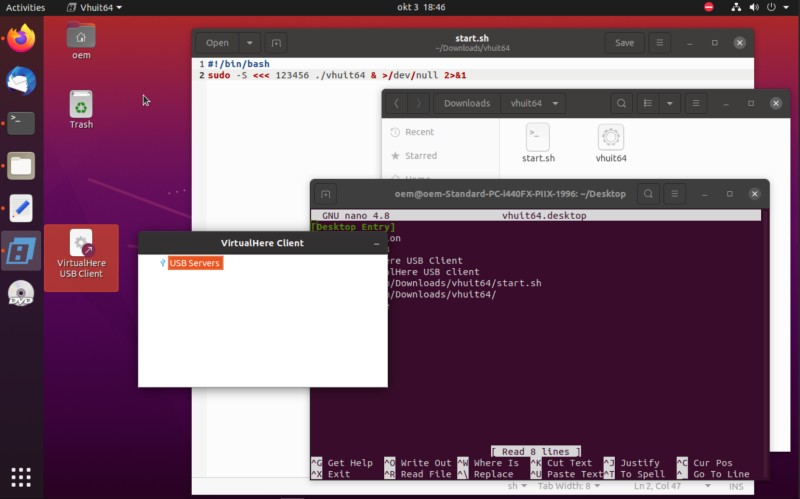Open the terminal hamburger menu
This screenshot has width=800, height=499.
click(x=674, y=194)
